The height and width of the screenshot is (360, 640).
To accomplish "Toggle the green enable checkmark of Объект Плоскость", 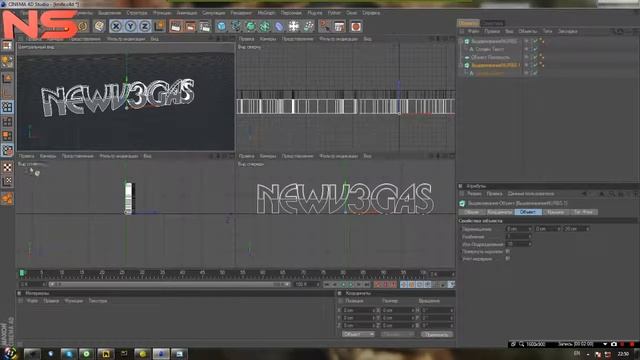I will click(x=535, y=58).
